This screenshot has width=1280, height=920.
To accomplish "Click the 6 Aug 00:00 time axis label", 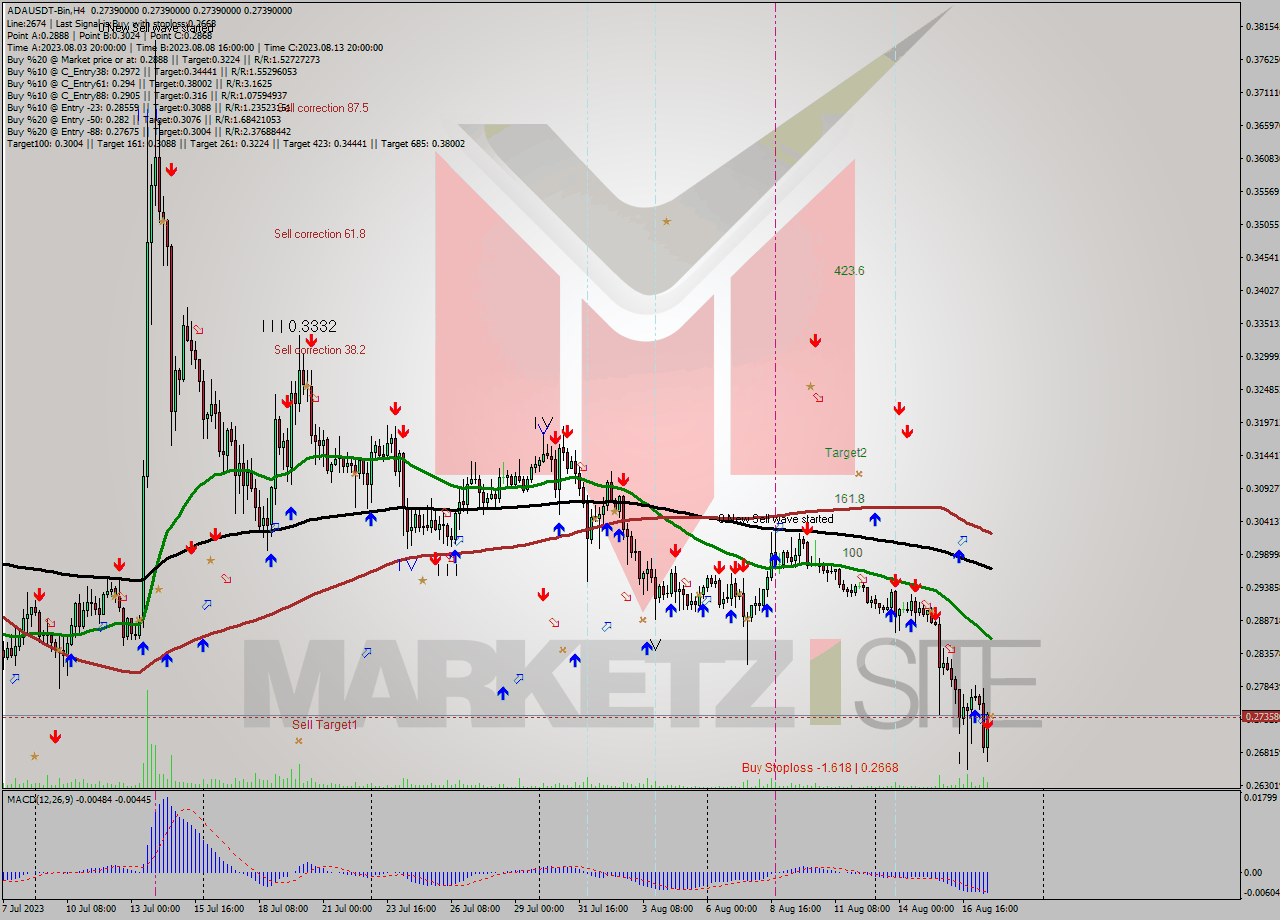I will [x=731, y=909].
